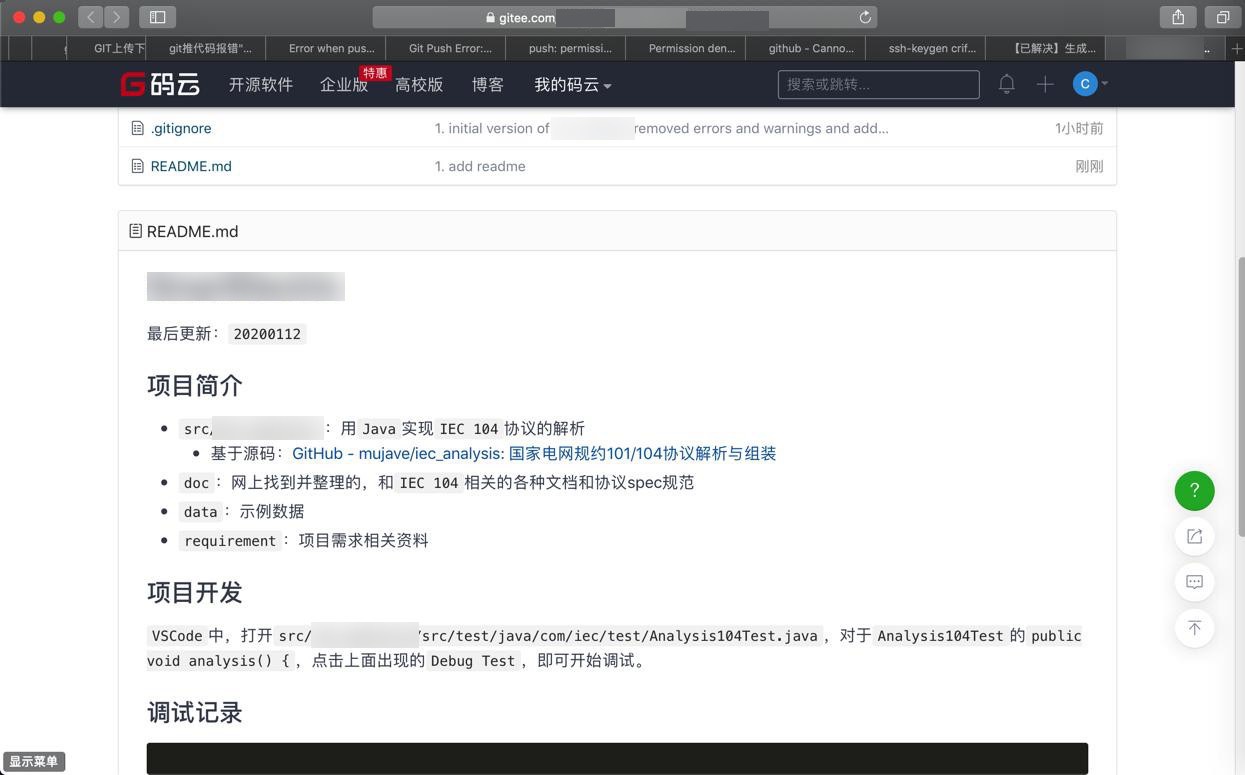Open the .gitignore file link
This screenshot has width=1245, height=775.
coord(181,128)
